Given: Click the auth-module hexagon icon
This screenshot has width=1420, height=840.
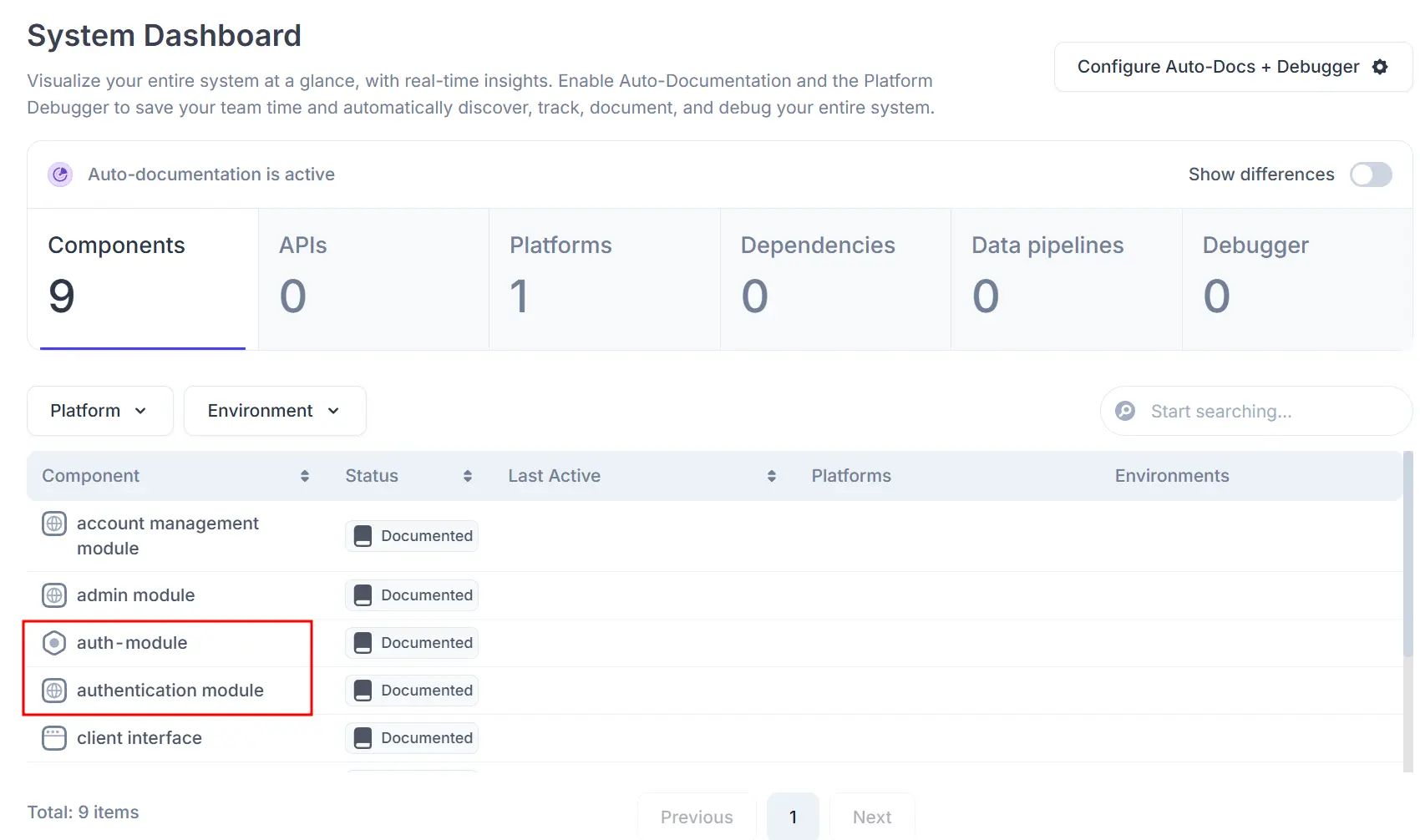Looking at the screenshot, I should coord(54,643).
